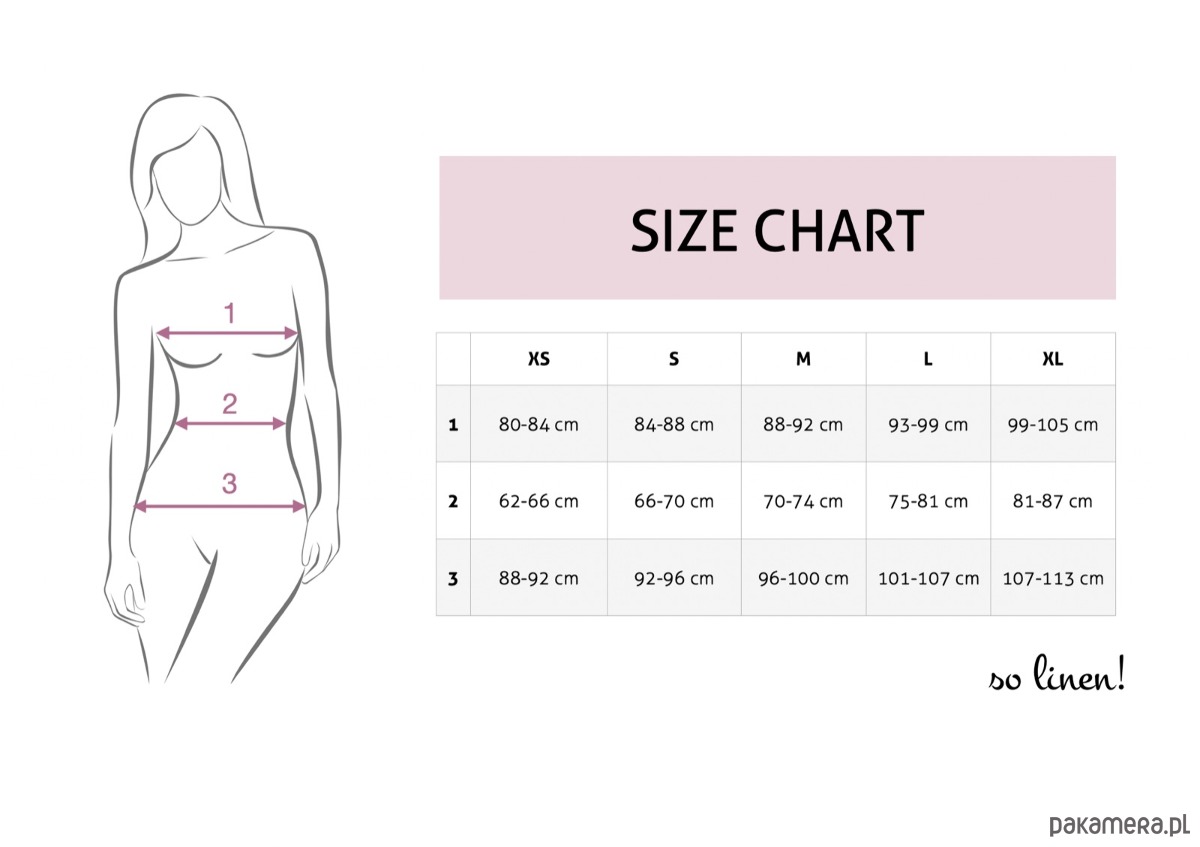This screenshot has height=847, width=1200.
Task: Click row label 3 in table
Action: [453, 578]
